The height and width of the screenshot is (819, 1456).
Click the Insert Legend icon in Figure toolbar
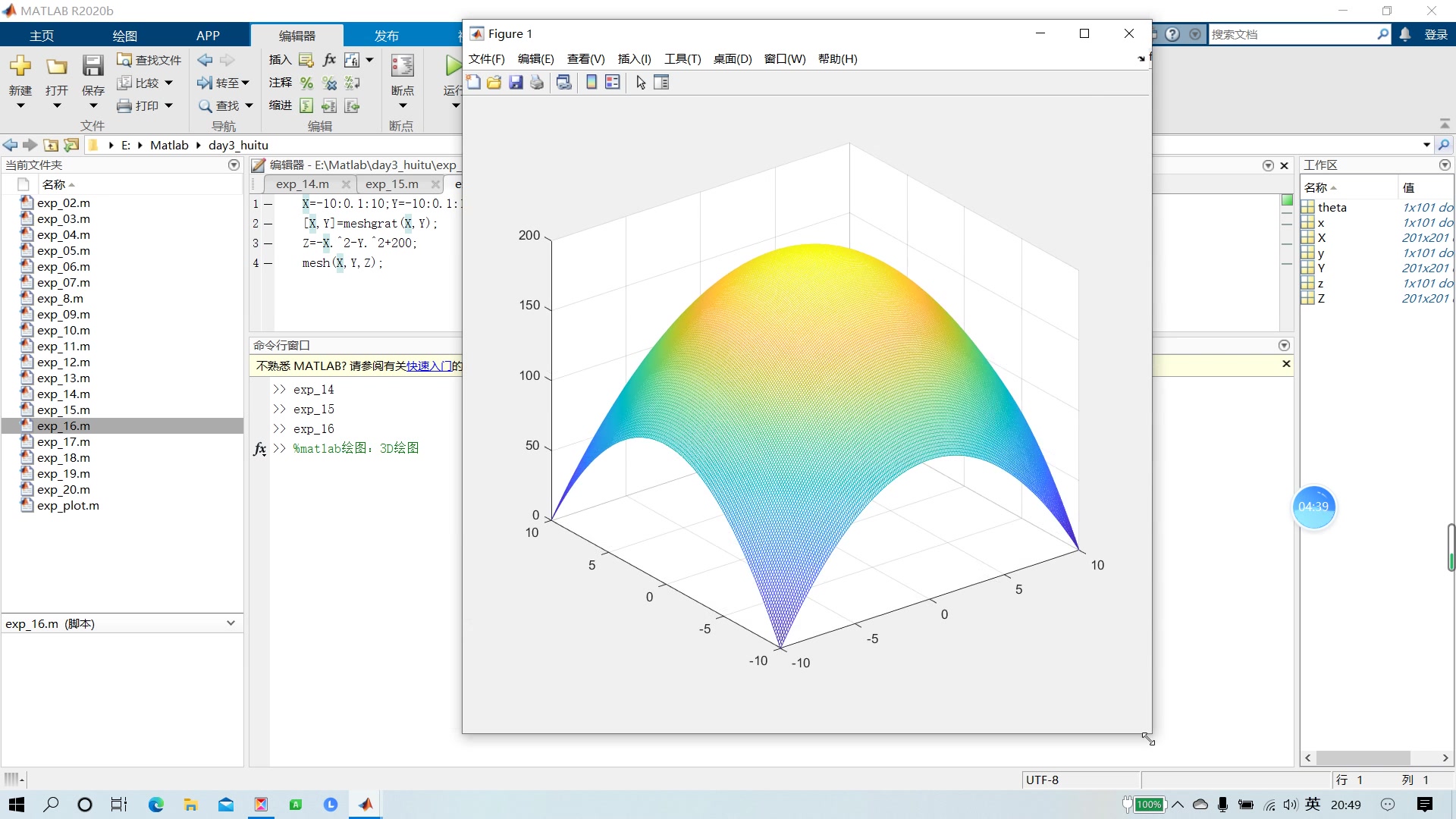613,83
